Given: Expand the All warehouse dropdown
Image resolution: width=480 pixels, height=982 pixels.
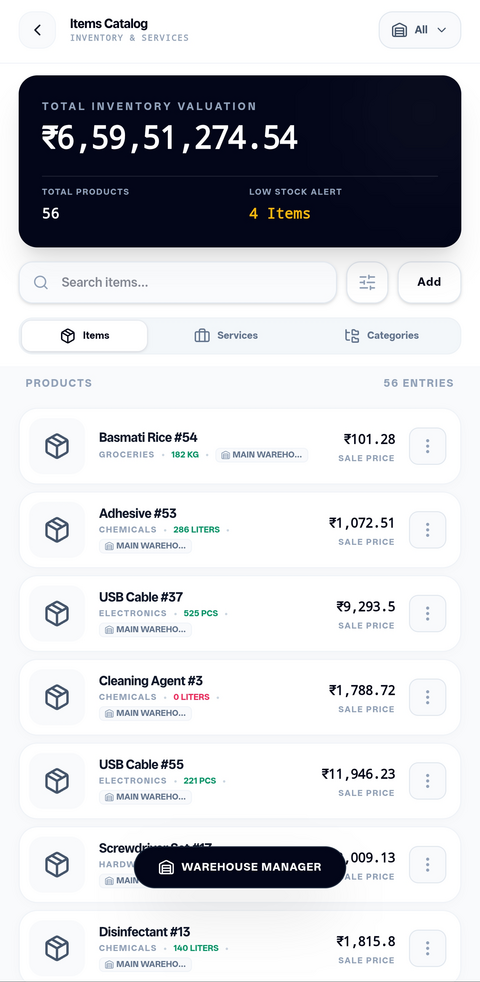Looking at the screenshot, I should tap(420, 29).
